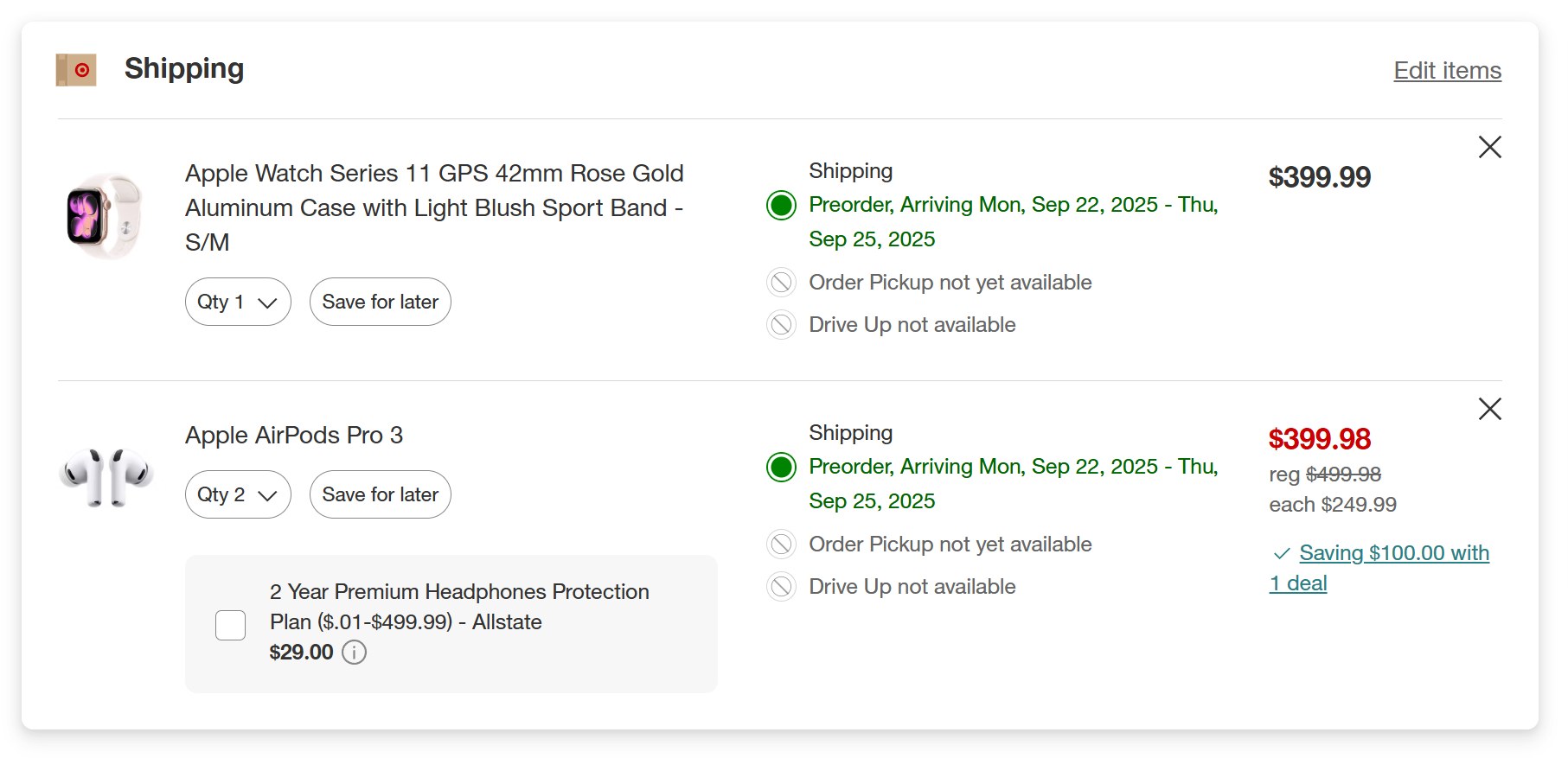The height and width of the screenshot is (758, 1568).
Task: Save Apple Watch for later
Action: point(380,302)
